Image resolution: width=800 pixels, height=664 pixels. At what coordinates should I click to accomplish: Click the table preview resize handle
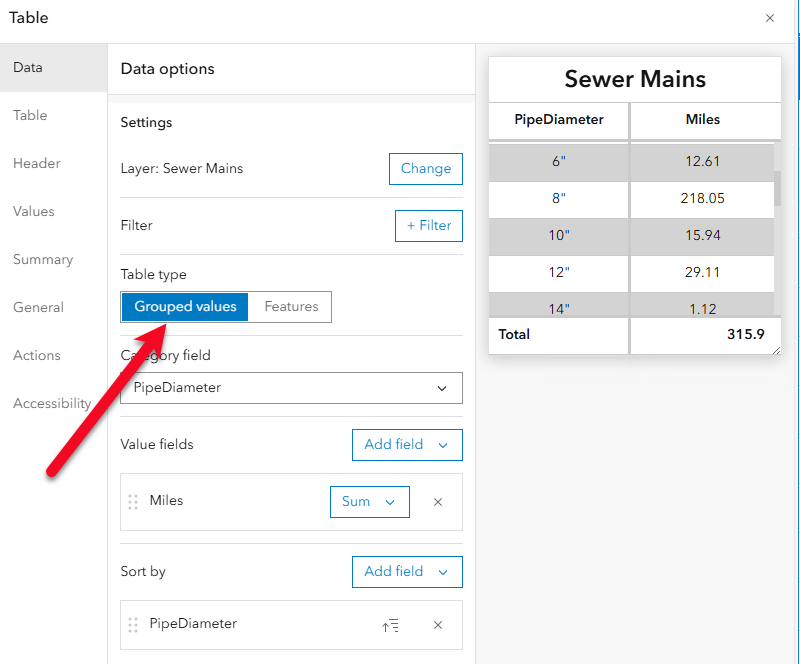click(x=775, y=348)
